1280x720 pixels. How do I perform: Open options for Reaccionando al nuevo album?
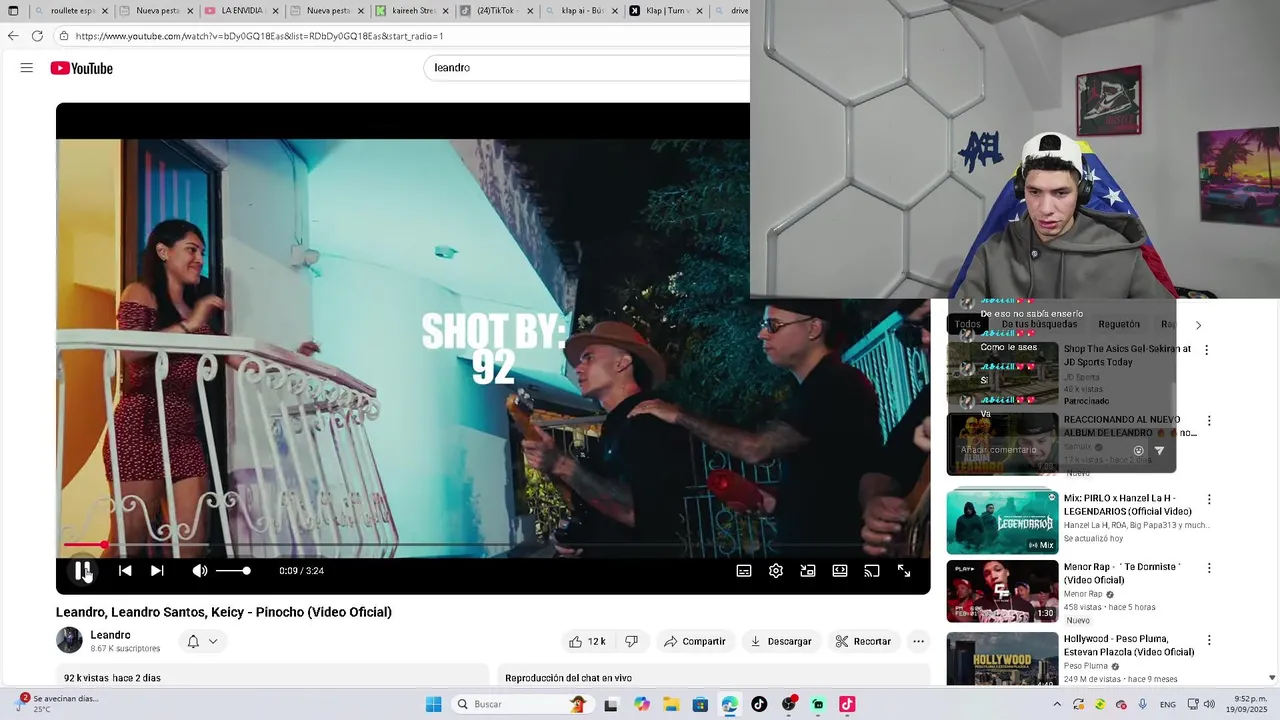point(1208,421)
